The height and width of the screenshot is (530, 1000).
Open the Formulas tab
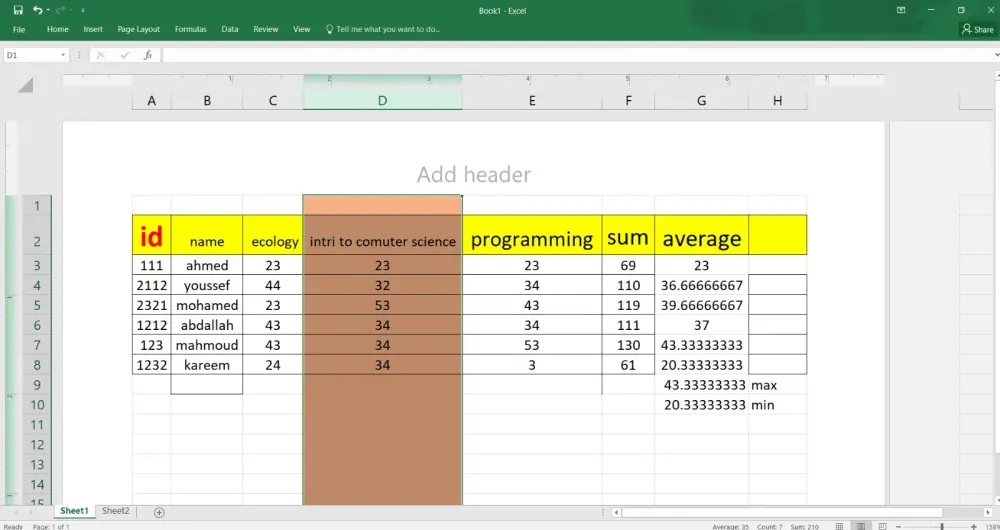click(191, 29)
